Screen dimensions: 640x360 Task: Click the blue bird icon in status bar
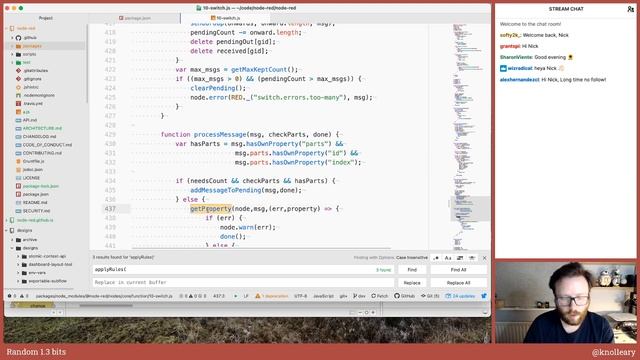click(484, 296)
